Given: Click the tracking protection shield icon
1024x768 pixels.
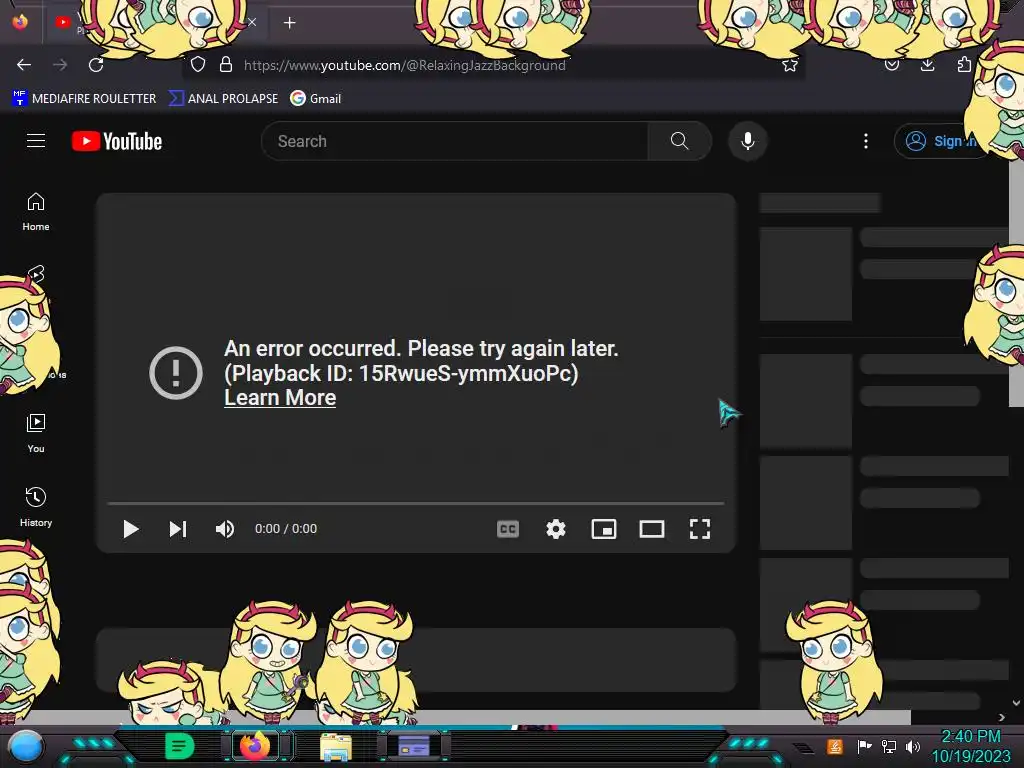Looking at the screenshot, I should click(x=198, y=65).
